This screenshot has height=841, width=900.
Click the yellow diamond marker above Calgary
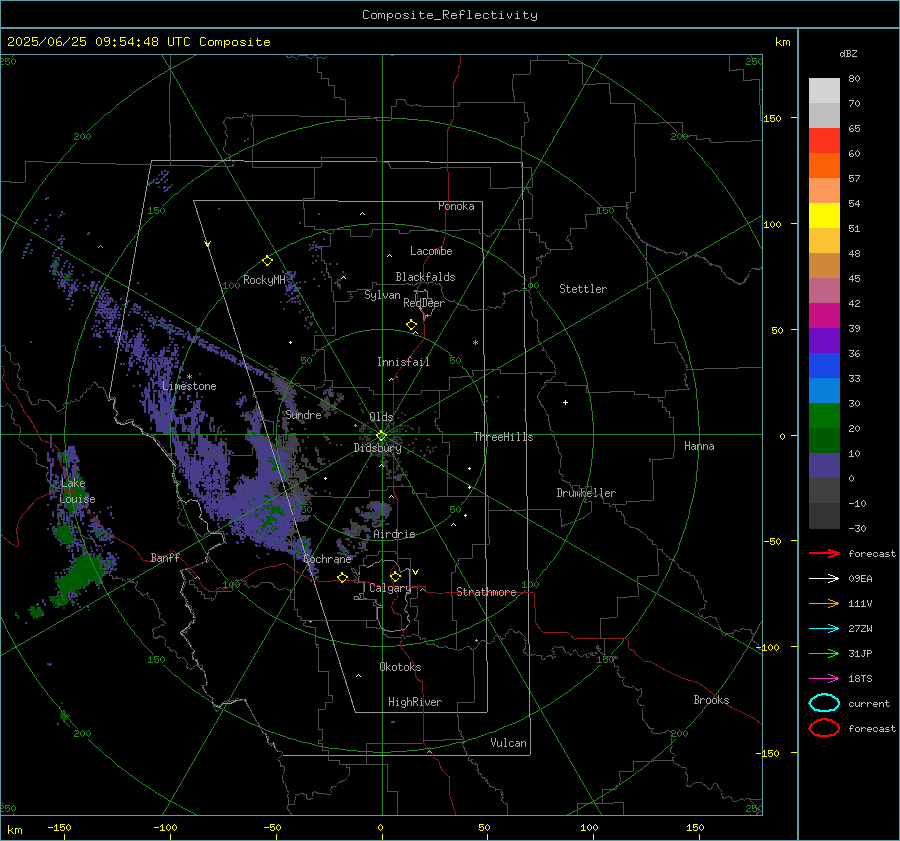pyautogui.click(x=395, y=576)
